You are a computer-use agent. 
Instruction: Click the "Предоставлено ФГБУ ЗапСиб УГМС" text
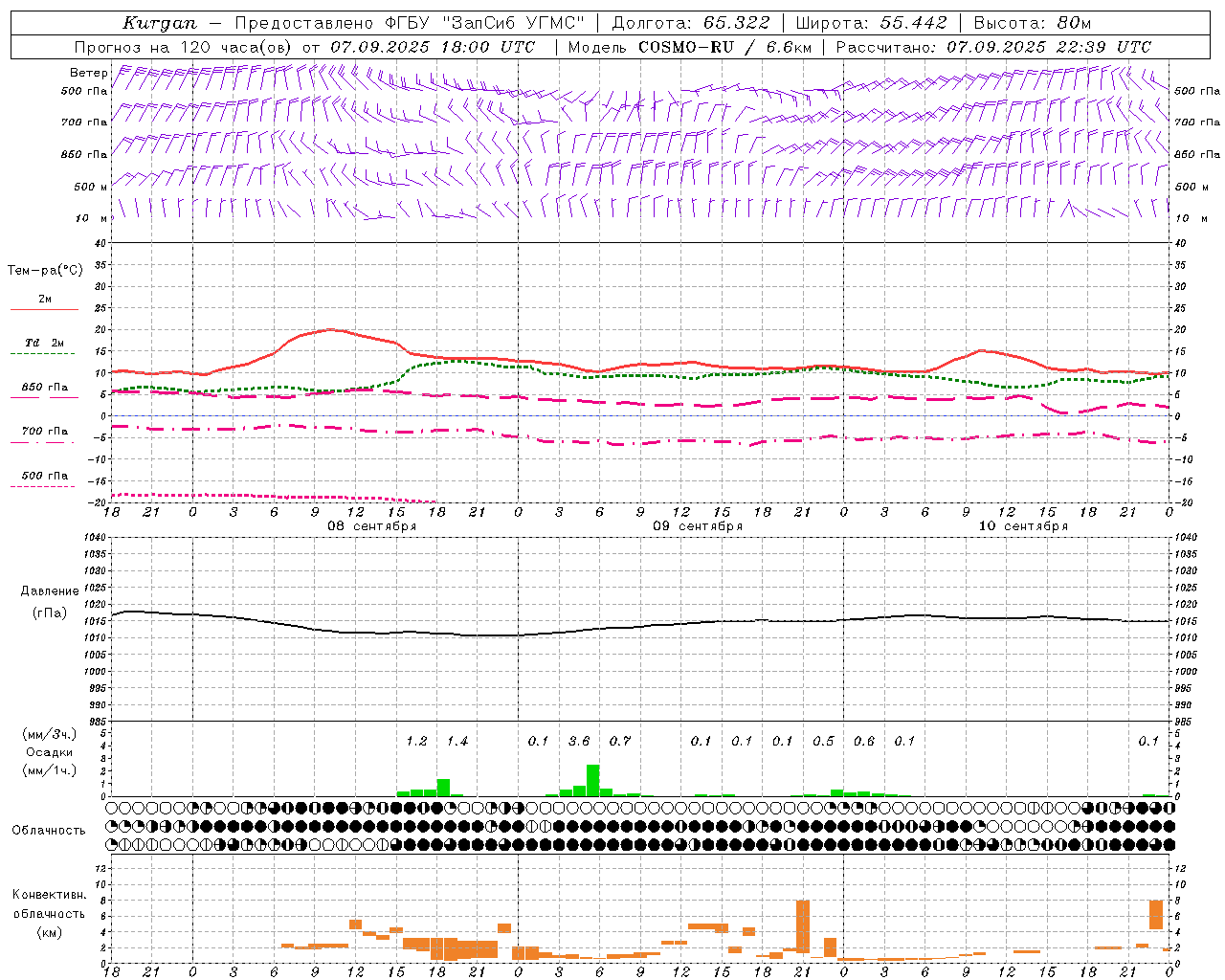tap(410, 23)
